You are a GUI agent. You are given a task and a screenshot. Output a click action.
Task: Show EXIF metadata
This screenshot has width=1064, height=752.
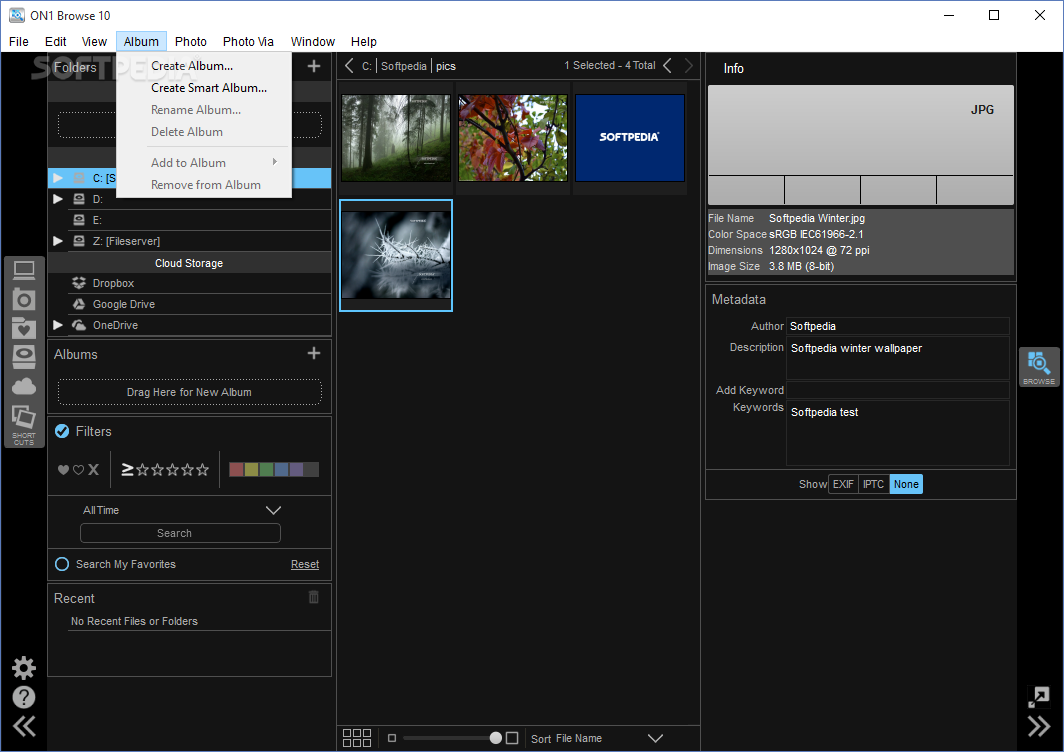[x=843, y=484]
